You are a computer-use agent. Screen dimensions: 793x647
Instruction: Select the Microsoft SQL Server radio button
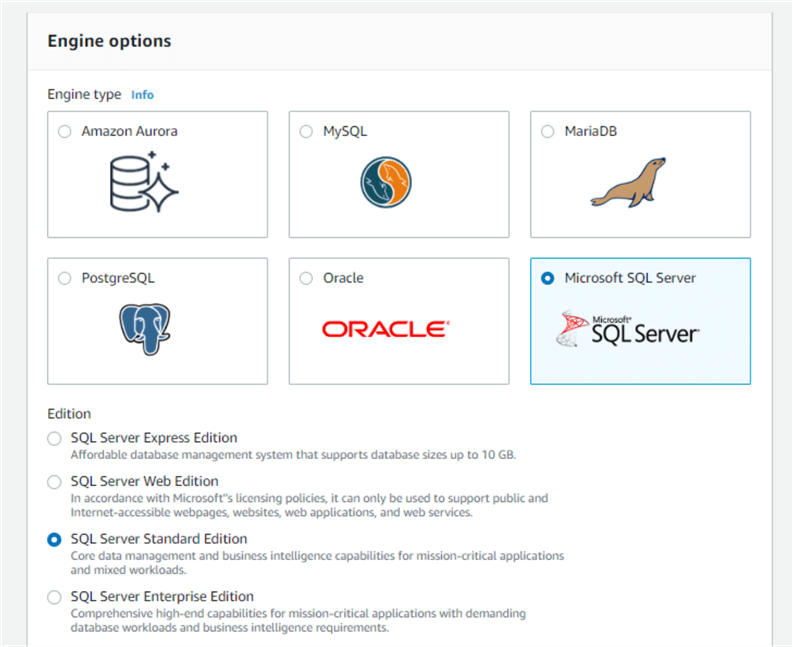[x=547, y=278]
